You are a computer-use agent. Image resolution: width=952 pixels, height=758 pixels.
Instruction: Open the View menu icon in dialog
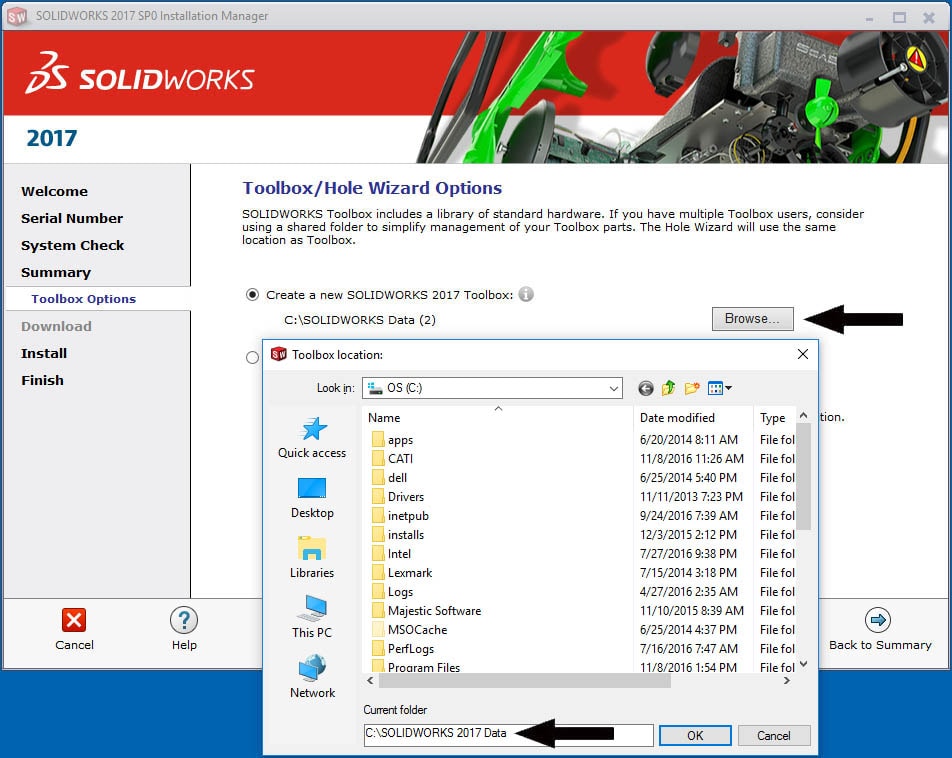(719, 388)
